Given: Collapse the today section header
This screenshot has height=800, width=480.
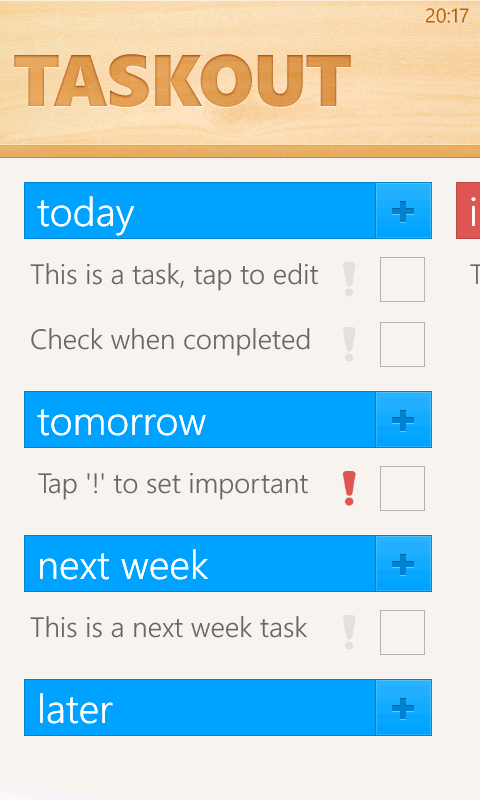Looking at the screenshot, I should (200, 210).
